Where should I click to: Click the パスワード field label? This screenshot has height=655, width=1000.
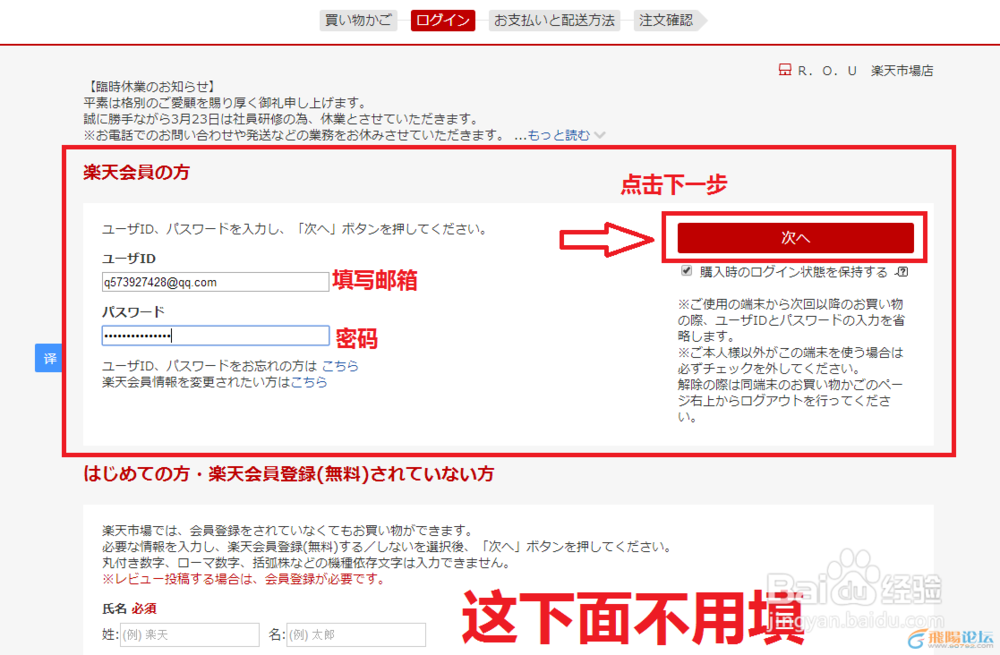click(x=133, y=312)
